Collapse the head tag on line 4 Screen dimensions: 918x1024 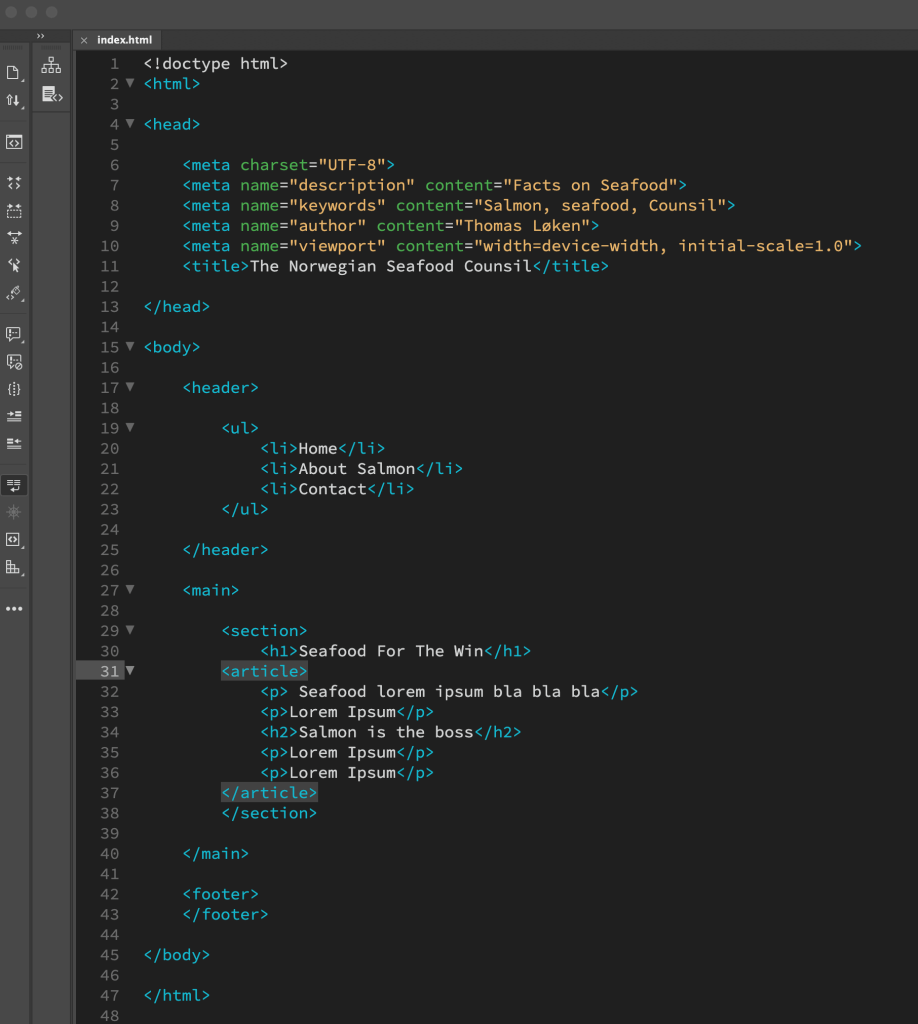pos(130,124)
